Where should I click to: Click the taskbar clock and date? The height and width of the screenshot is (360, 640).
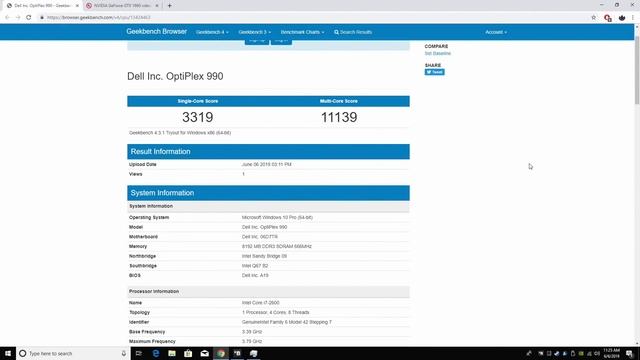pos(611,353)
